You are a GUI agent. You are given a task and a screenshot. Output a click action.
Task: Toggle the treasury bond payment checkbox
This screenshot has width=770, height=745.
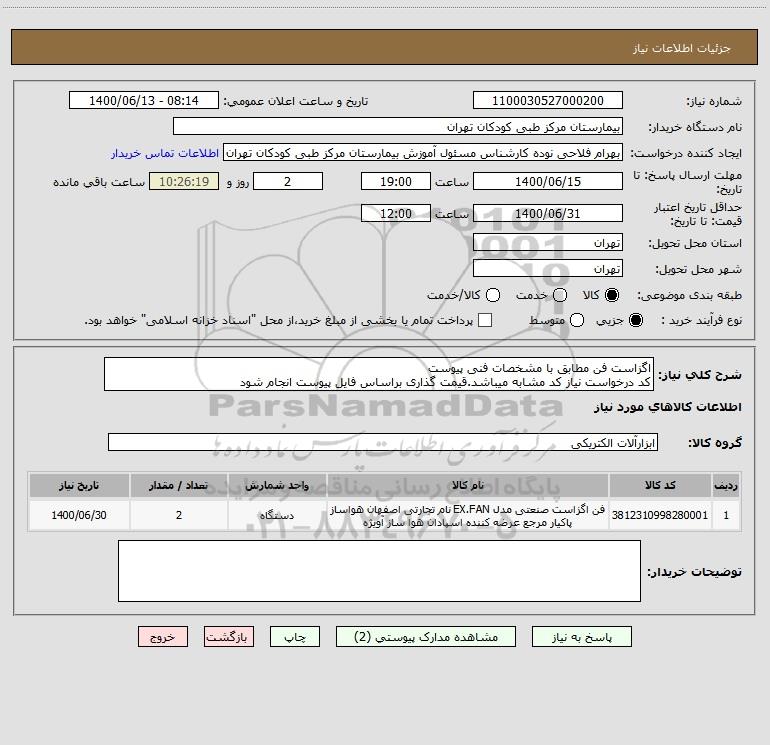[x=485, y=320]
